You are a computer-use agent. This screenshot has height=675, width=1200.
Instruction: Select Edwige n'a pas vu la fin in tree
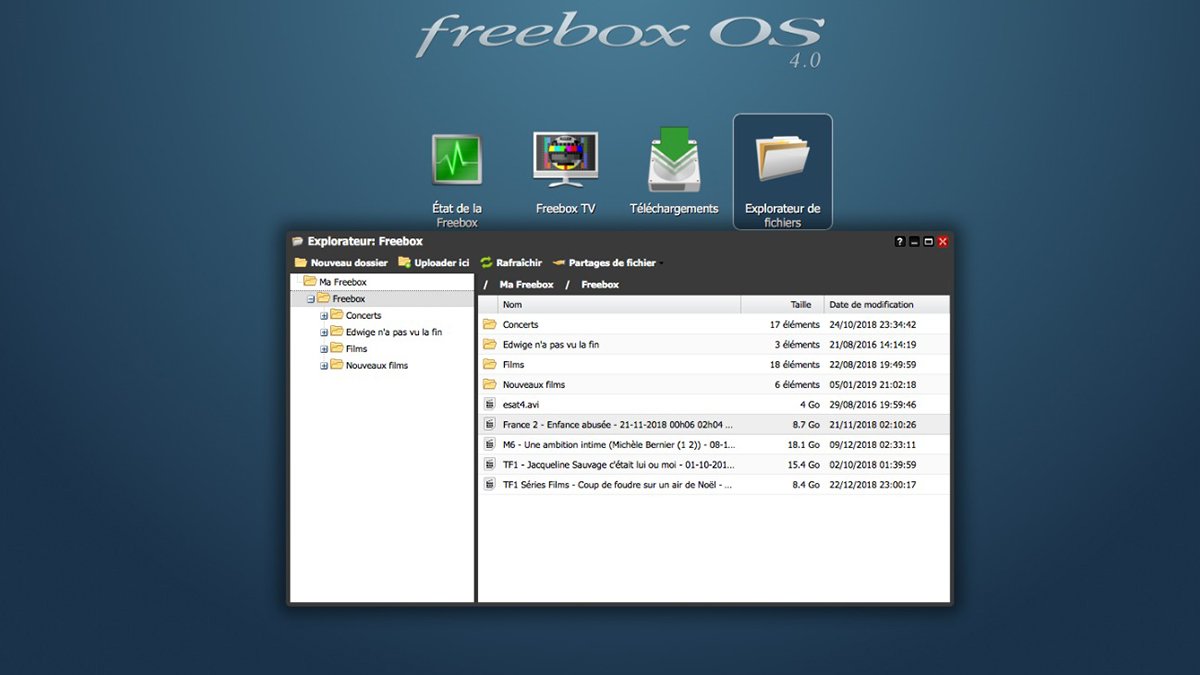[x=394, y=332]
